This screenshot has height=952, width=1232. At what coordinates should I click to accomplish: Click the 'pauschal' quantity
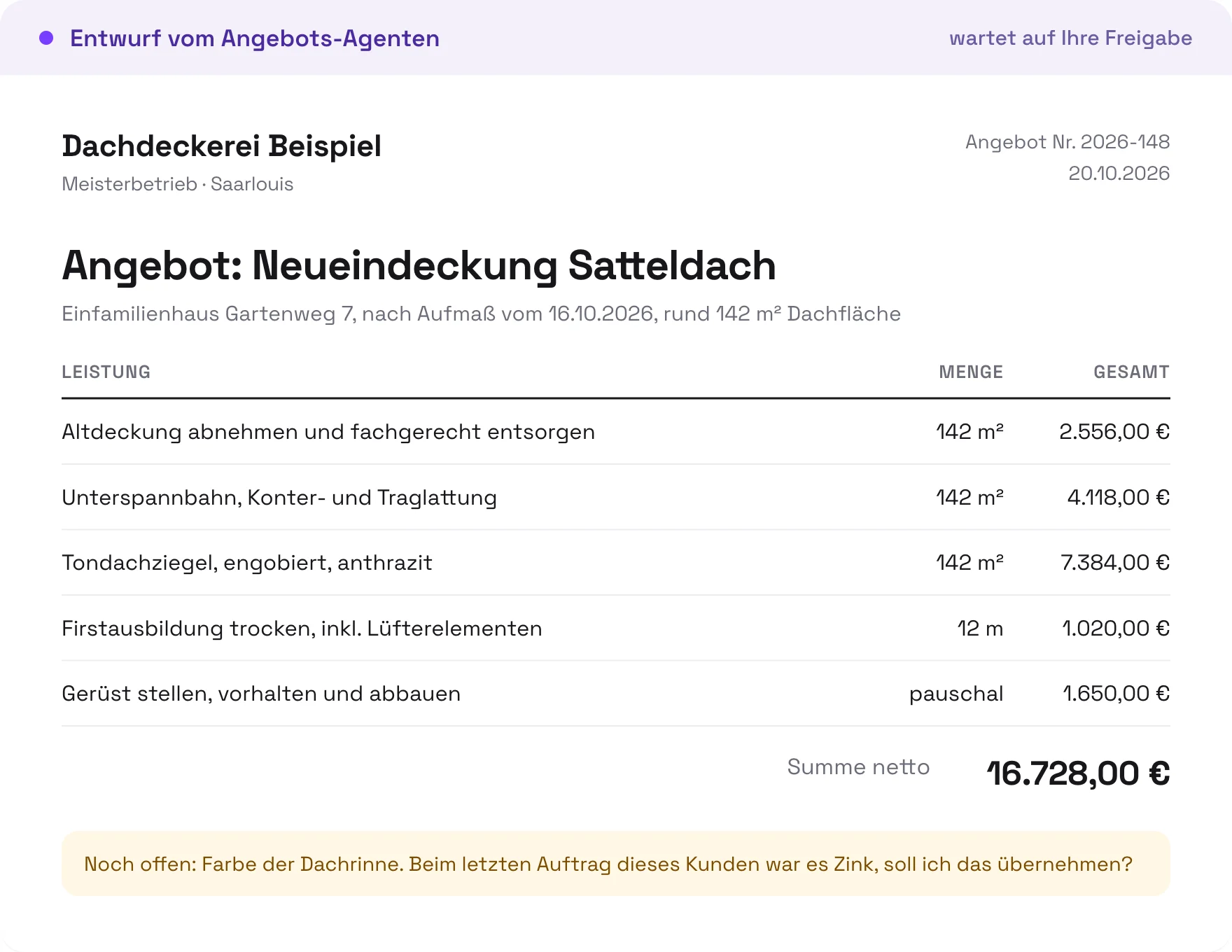956,694
